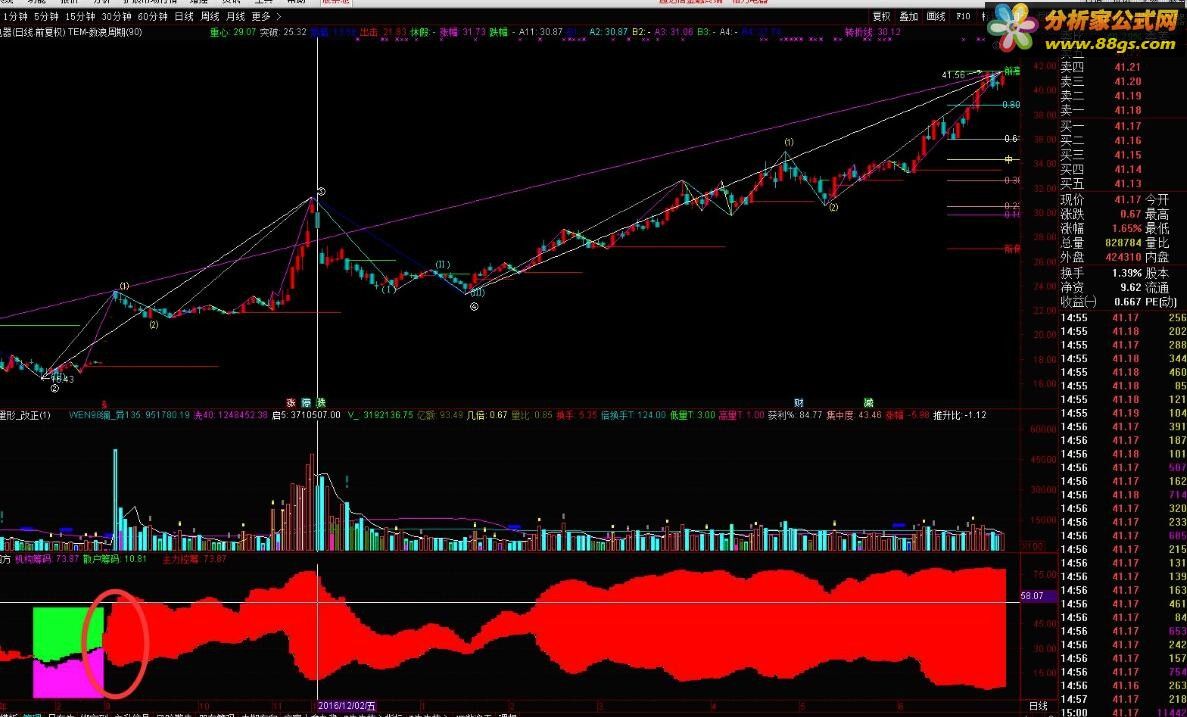The image size is (1187, 717).
Task: Click the main chart indicator title TEM-数浪周期(90)
Action: click(105, 33)
